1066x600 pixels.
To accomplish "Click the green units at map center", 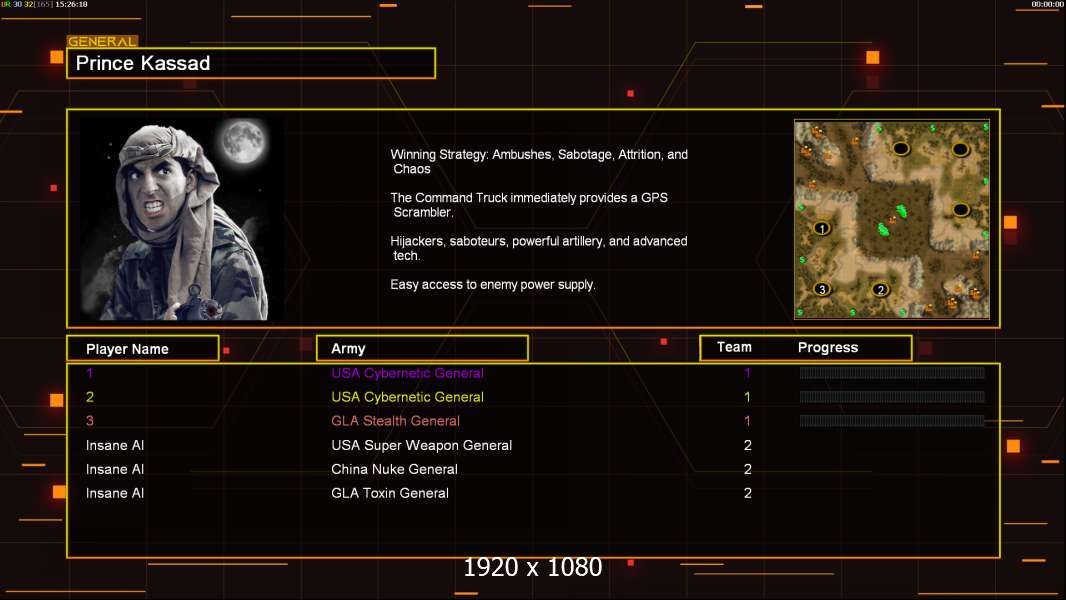I will coord(893,220).
